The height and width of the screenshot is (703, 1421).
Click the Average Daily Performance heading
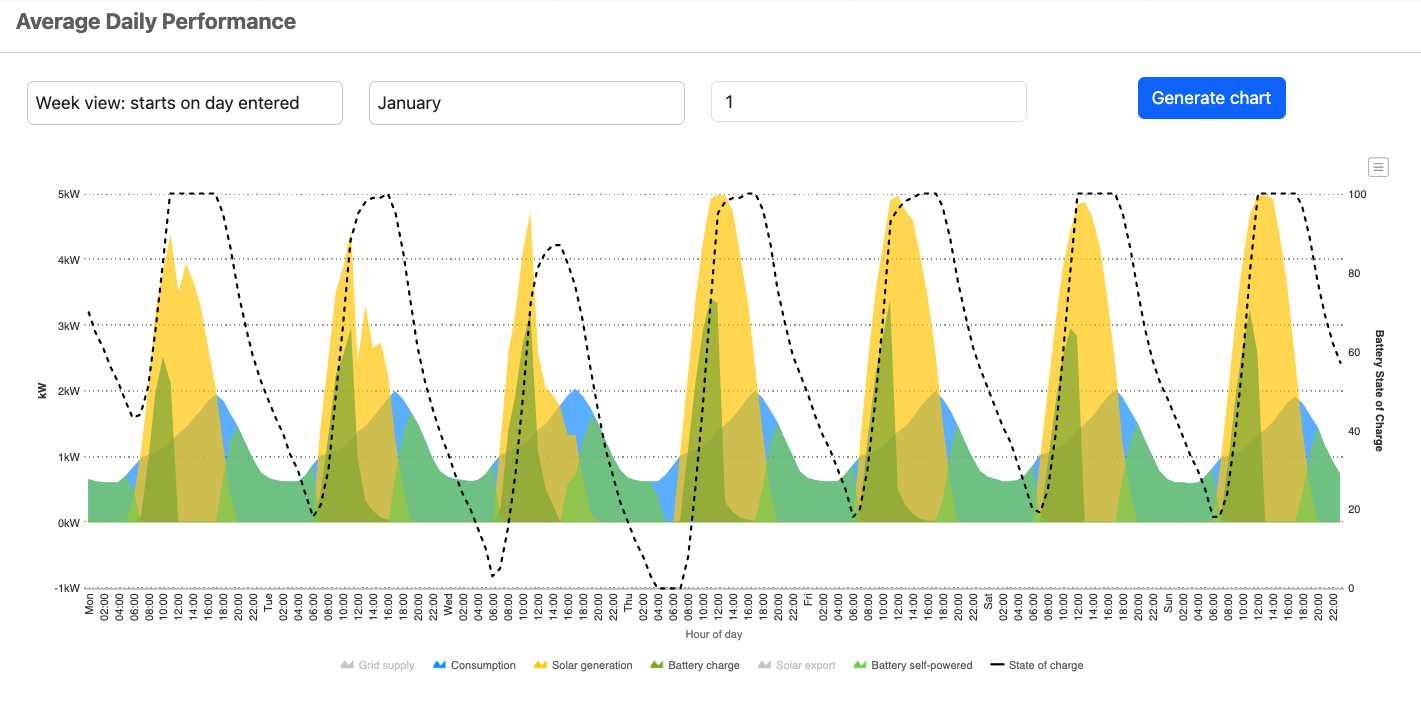(x=156, y=21)
